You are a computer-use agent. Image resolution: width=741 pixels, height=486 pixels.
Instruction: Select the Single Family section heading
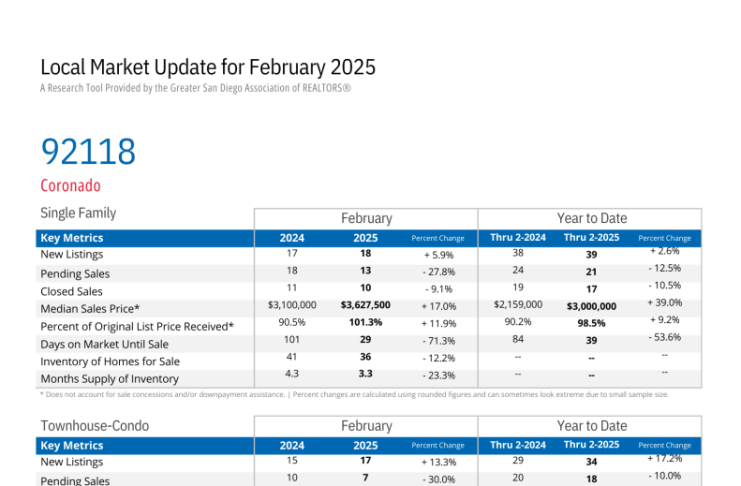point(78,213)
